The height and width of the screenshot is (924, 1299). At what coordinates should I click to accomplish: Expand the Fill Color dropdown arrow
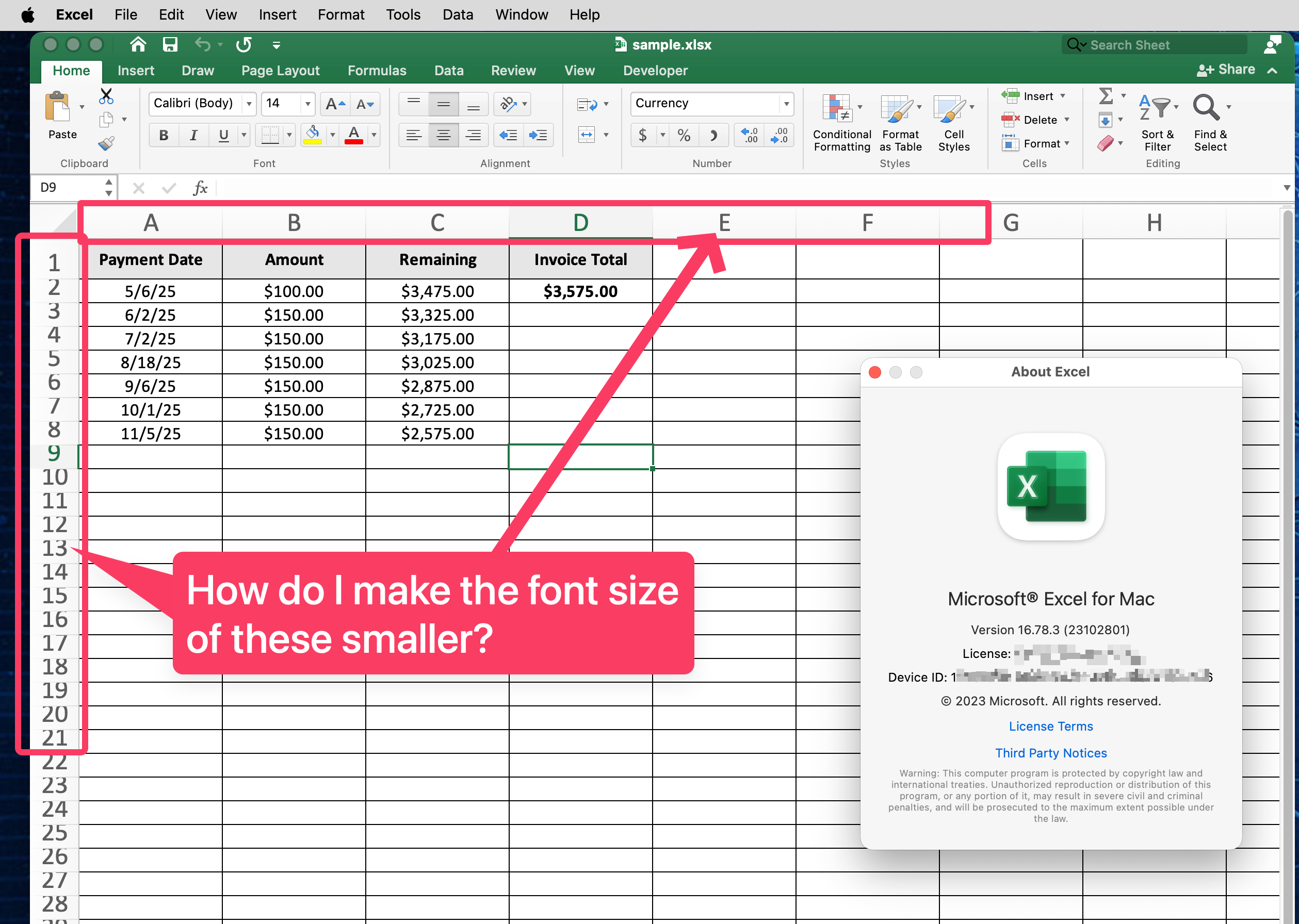click(x=332, y=135)
